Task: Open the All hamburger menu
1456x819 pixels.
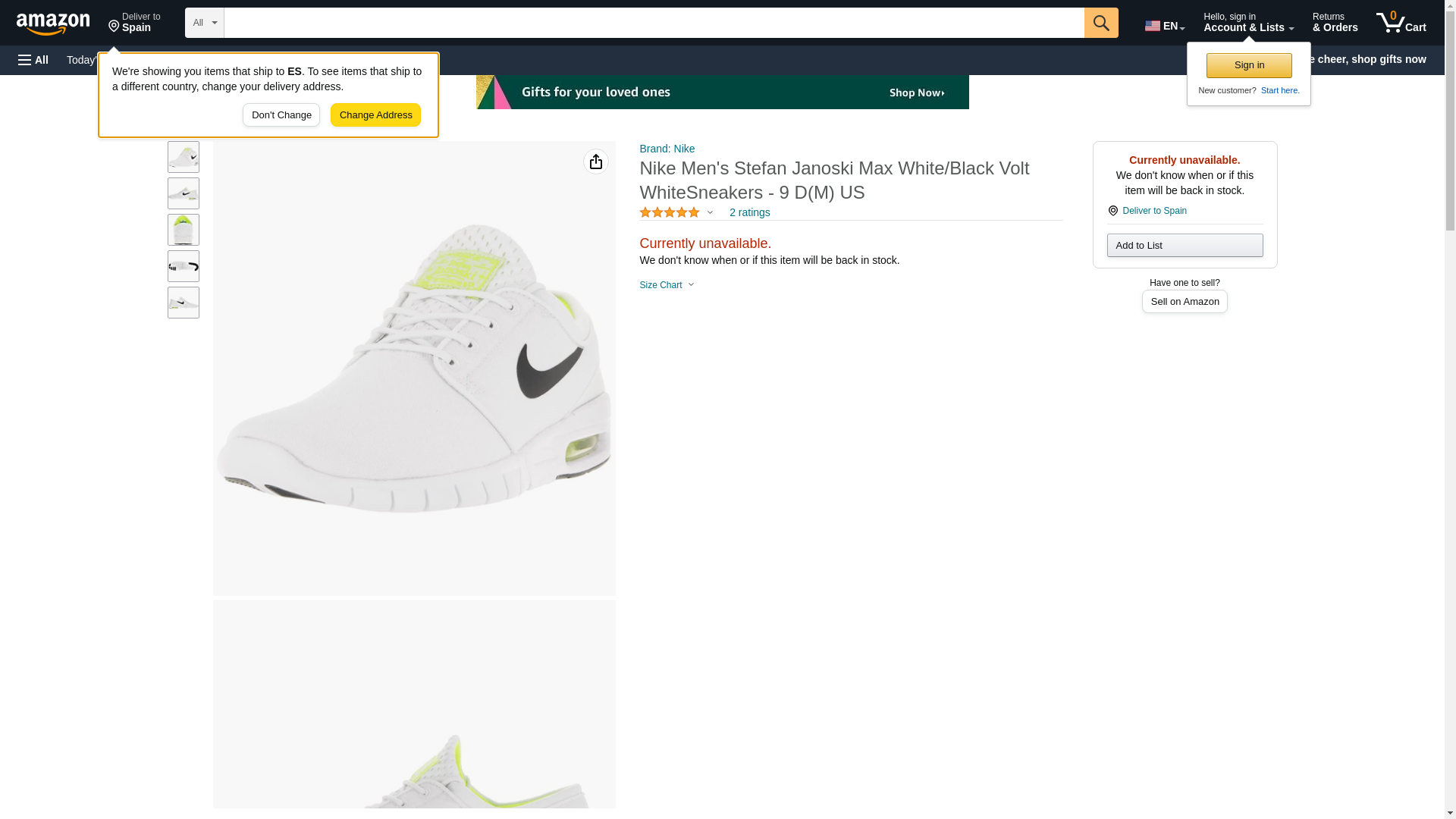Action: tap(33, 60)
